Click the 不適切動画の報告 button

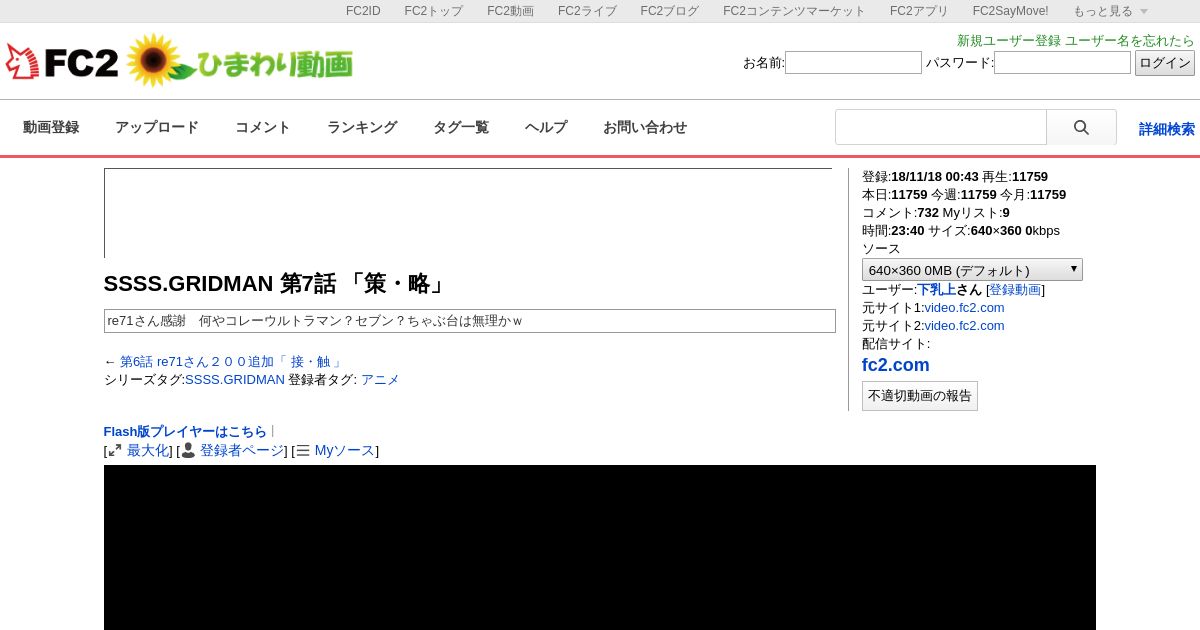pyautogui.click(x=920, y=396)
